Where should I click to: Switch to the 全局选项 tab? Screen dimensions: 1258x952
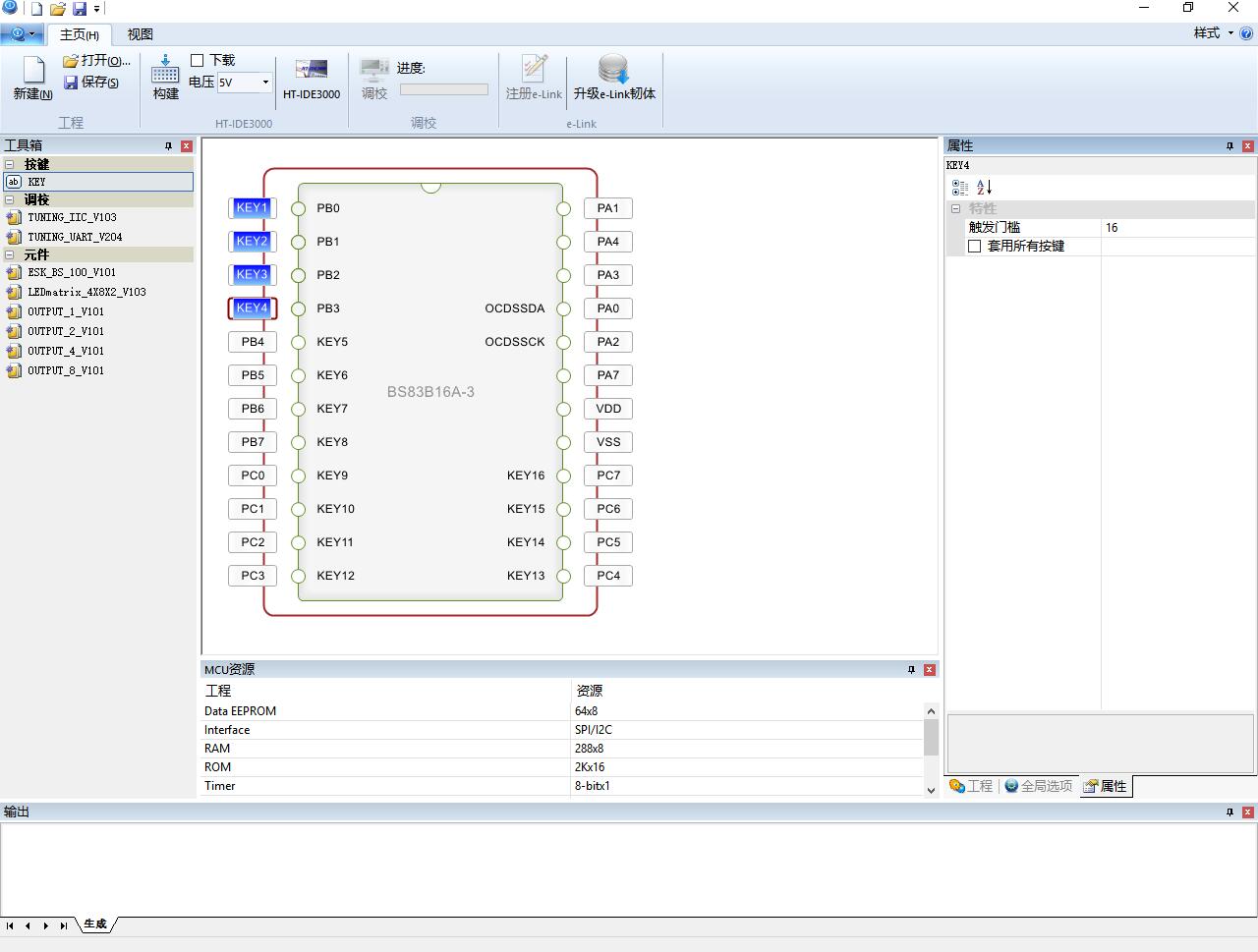(1038, 786)
